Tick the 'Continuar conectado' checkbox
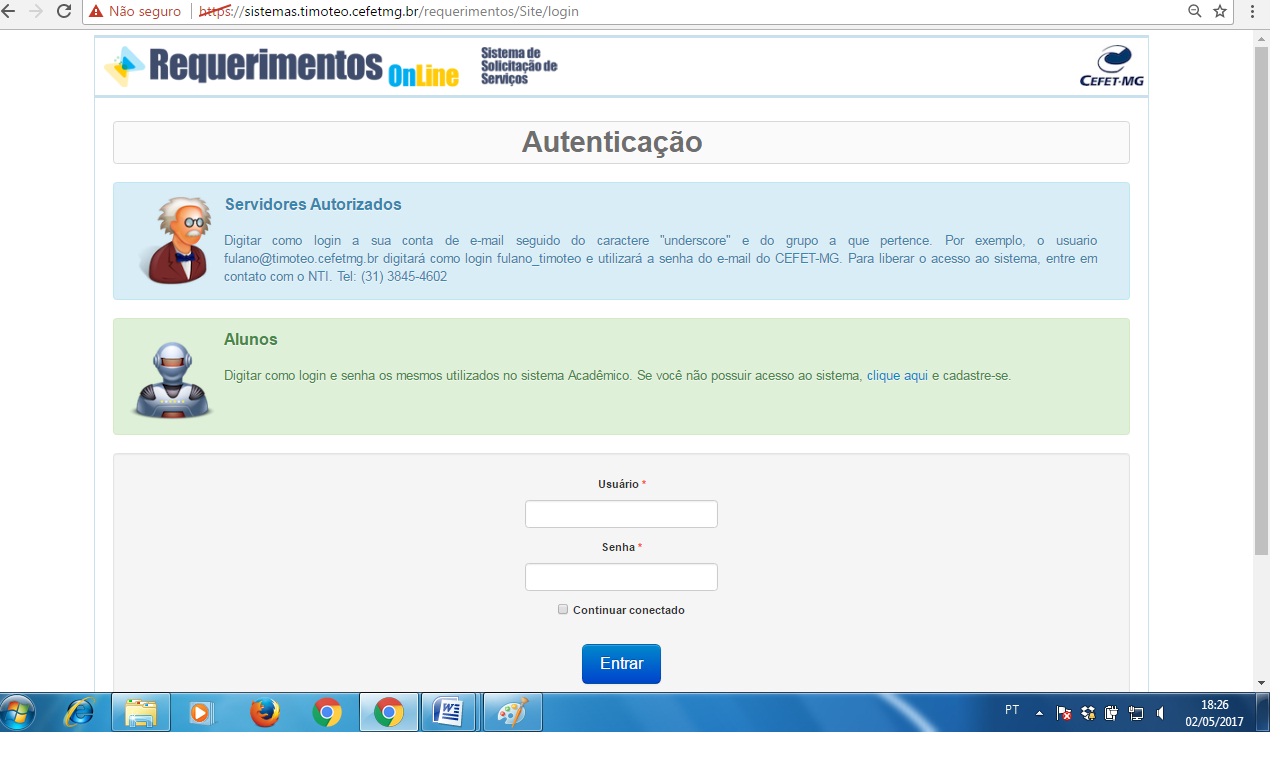Image resolution: width=1280 pixels, height=768 pixels. click(x=563, y=609)
